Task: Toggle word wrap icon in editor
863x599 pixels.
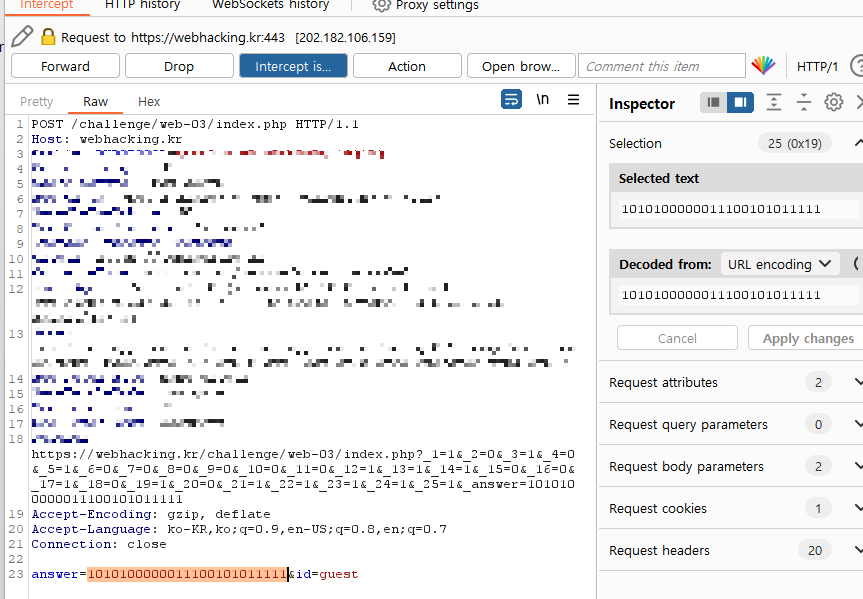Action: click(x=511, y=100)
